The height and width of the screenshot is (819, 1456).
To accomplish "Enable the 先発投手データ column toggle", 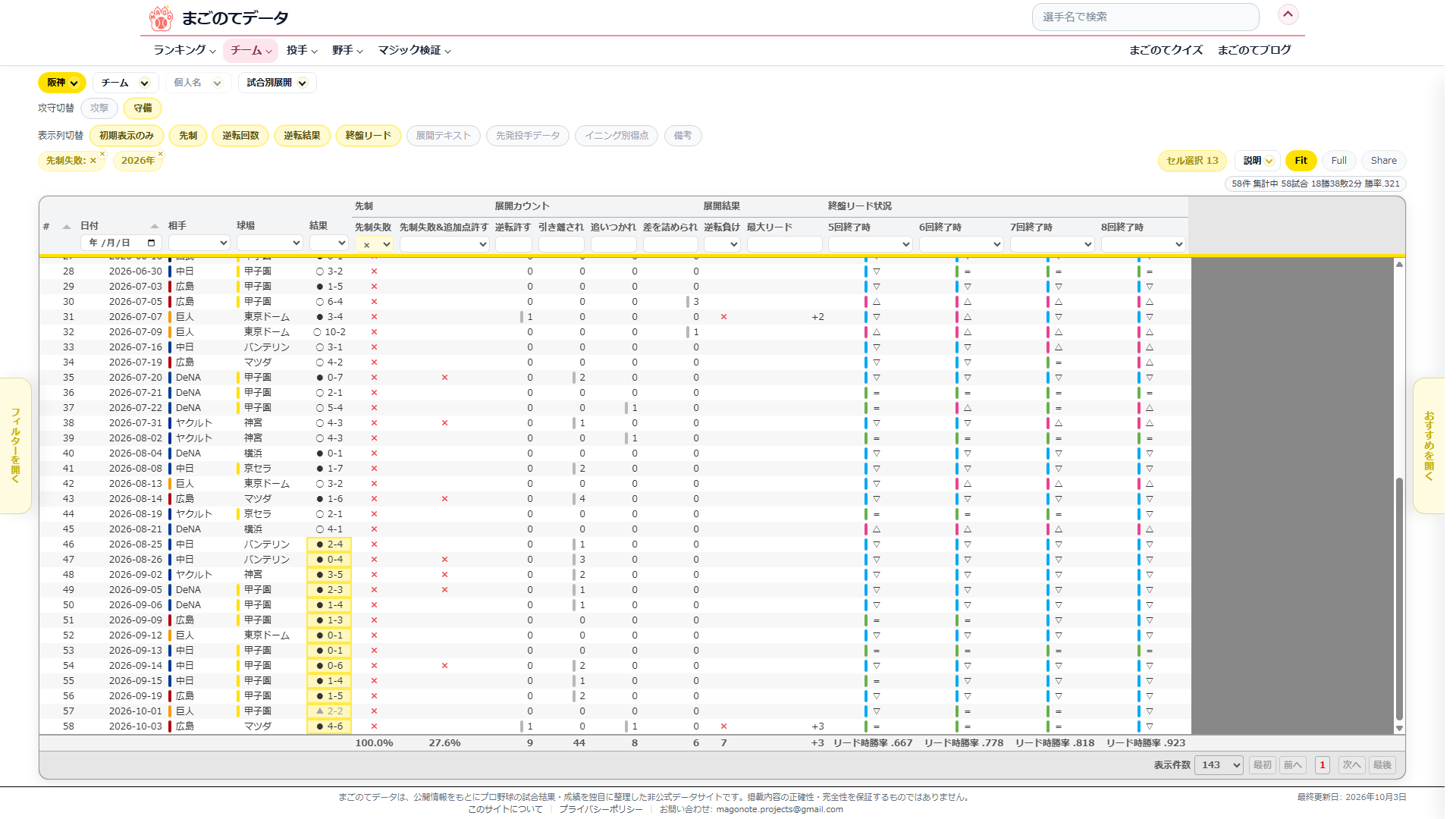I will tap(528, 136).
